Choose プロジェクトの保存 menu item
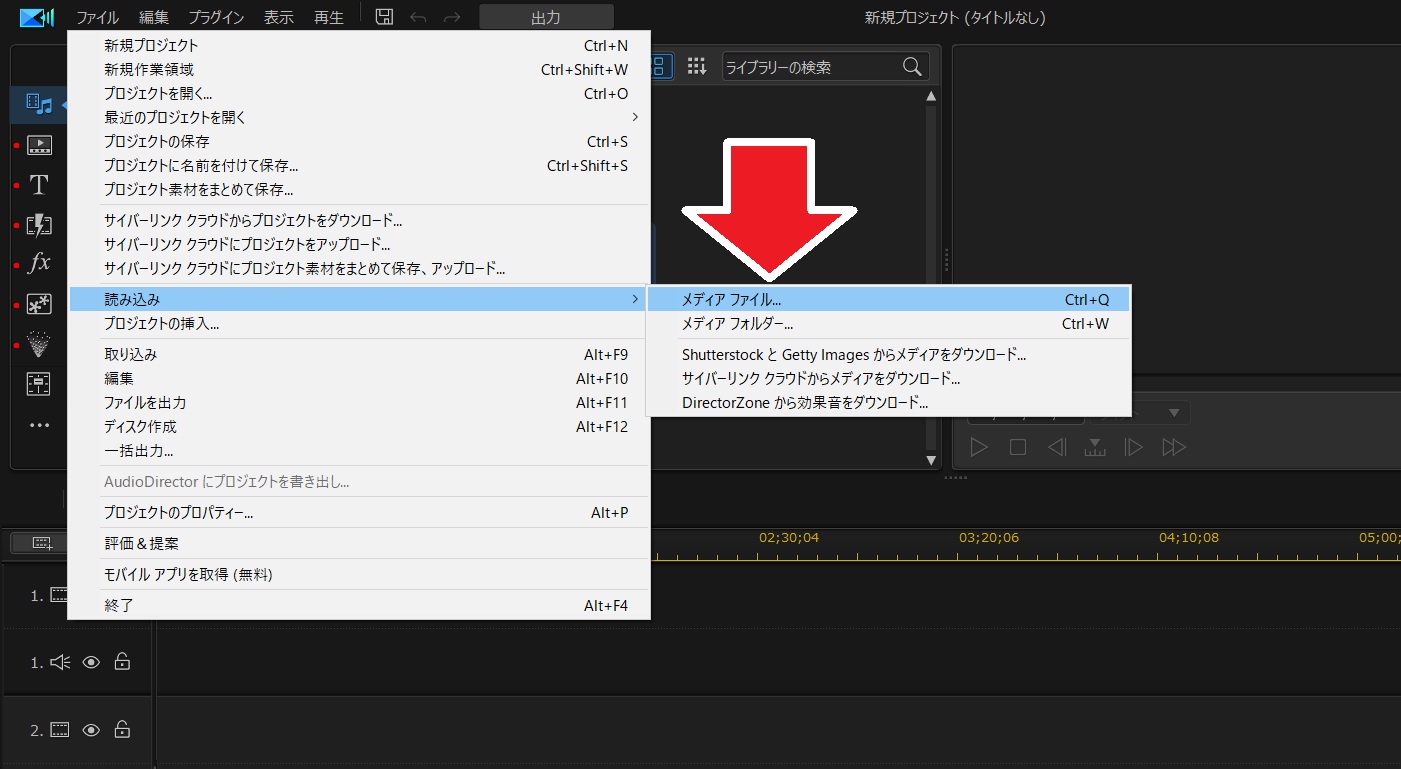Viewport: 1401px width, 769px height. click(x=359, y=141)
